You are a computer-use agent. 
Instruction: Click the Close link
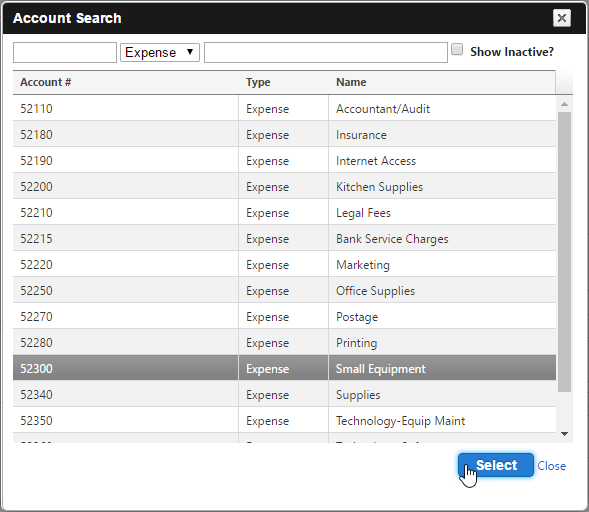coord(551,466)
